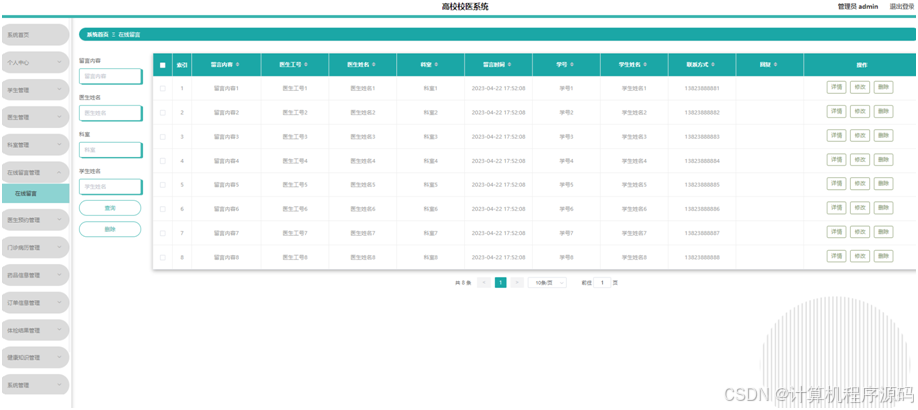Click 学号2 table cell

pyautogui.click(x=566, y=112)
